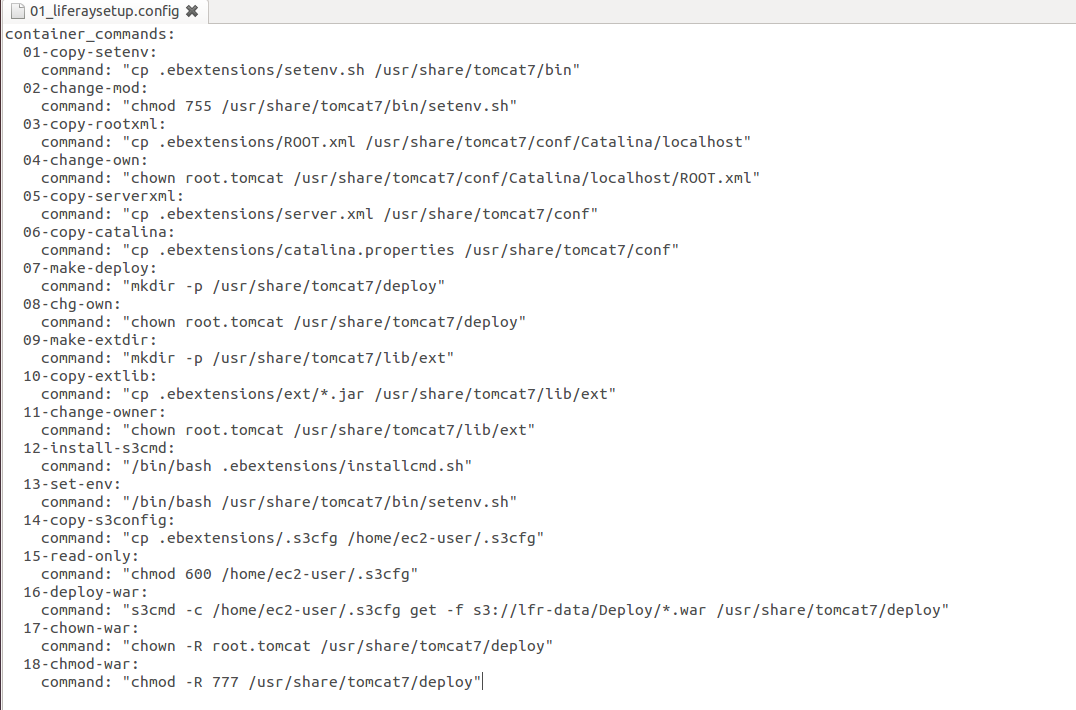Click on the 12-install-s3cmd line
The height and width of the screenshot is (710, 1076).
pos(99,448)
